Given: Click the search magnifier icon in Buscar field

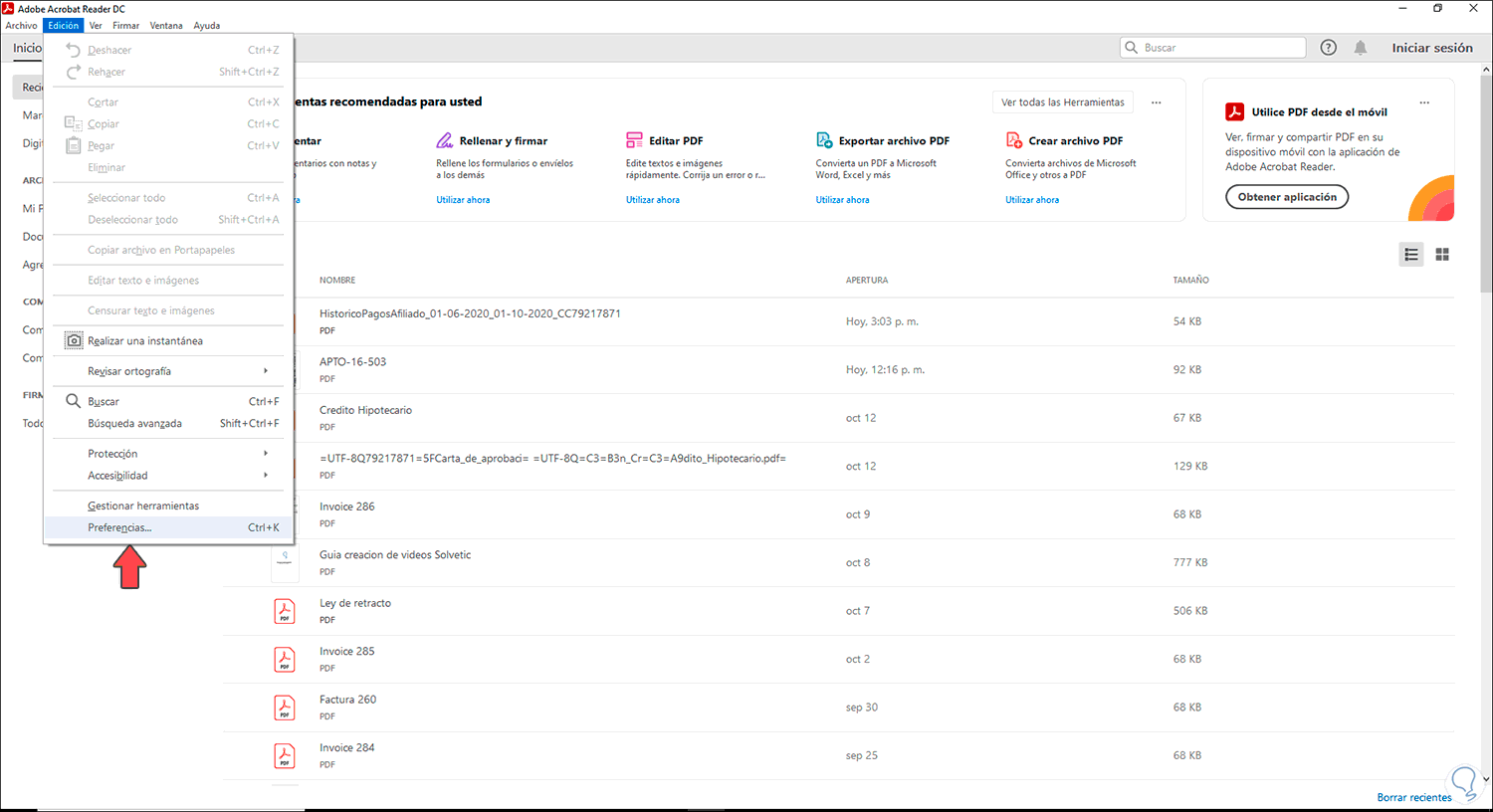Looking at the screenshot, I should tap(1132, 48).
